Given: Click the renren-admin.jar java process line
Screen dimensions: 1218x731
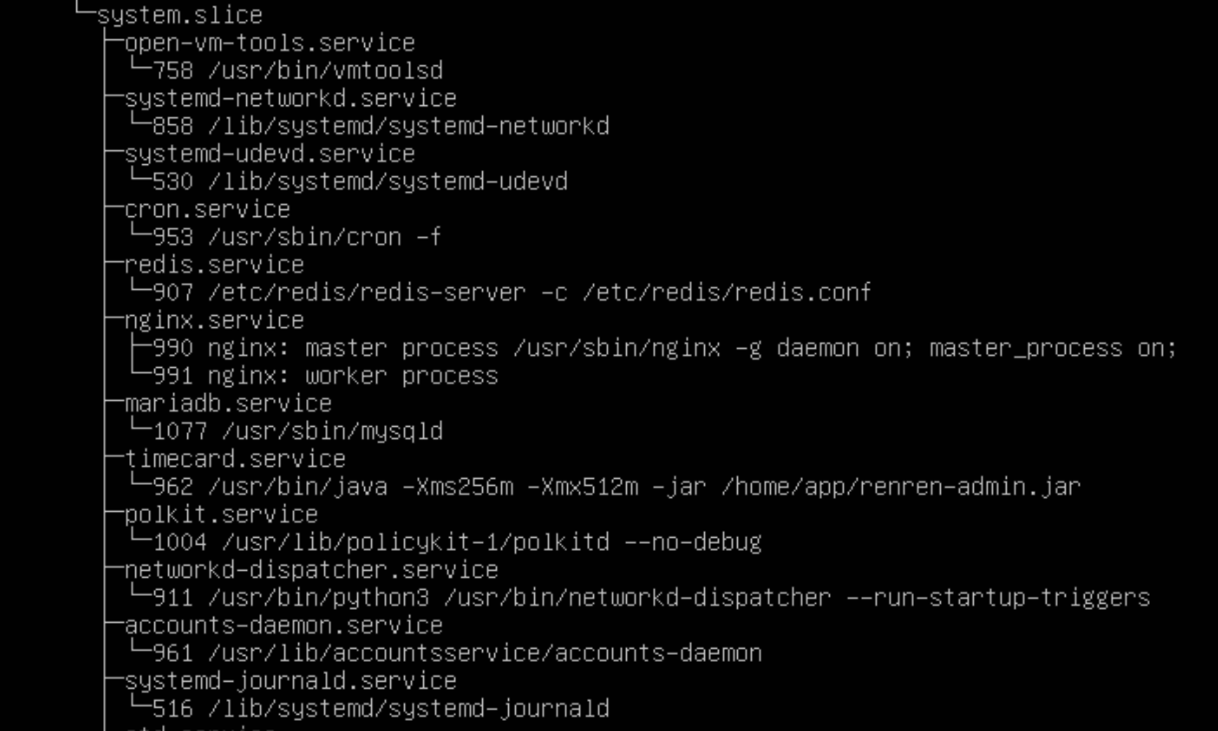Looking at the screenshot, I should (x=616, y=487).
